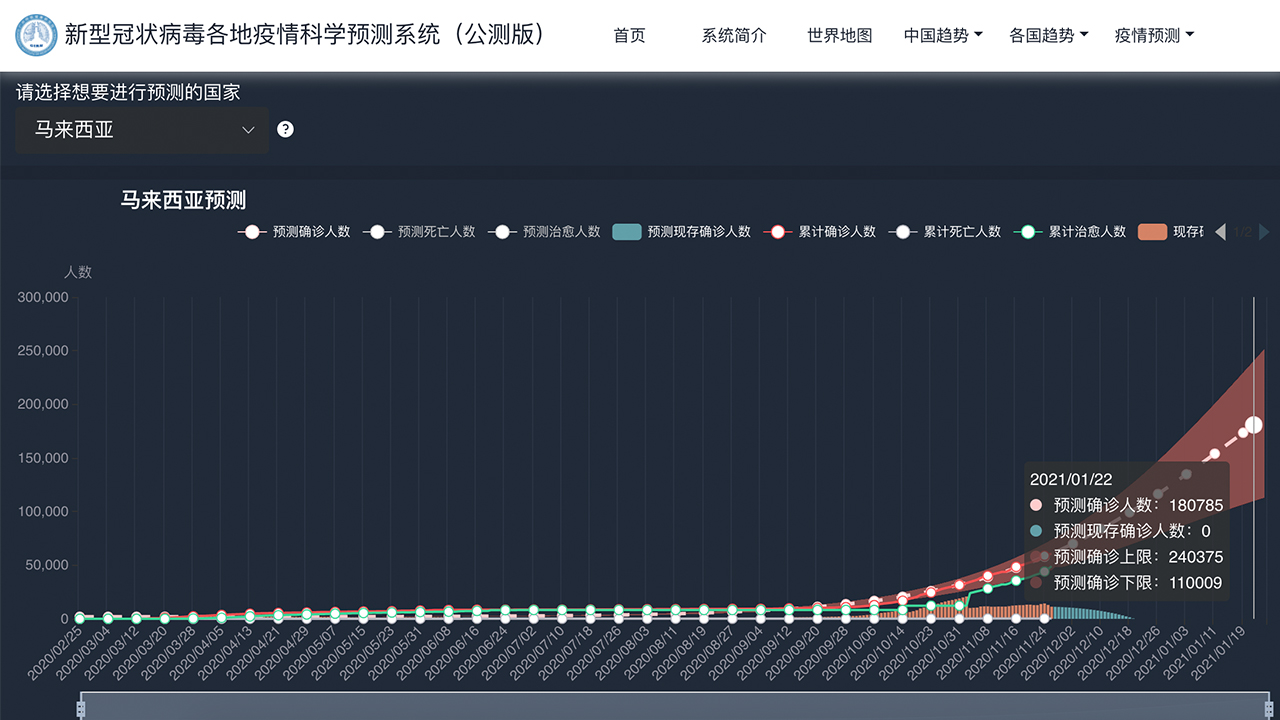Open the 世界地图 menu item

[x=840, y=35]
